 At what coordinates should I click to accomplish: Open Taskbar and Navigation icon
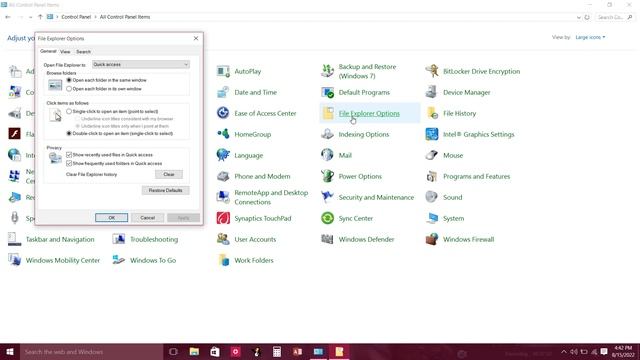[x=14, y=239]
